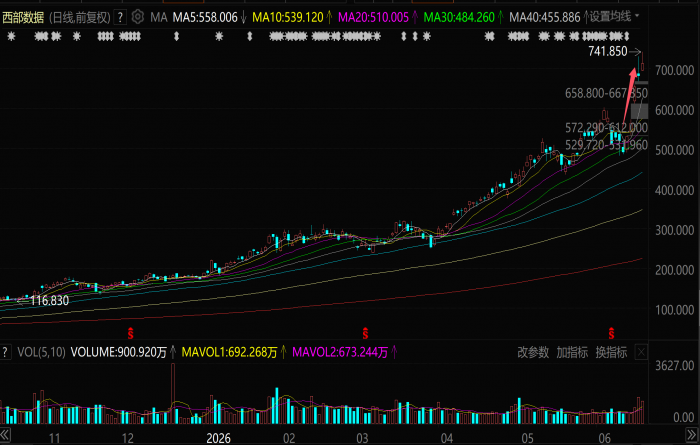Close the VOL indicator panel
700x445 pixels.
pos(641,352)
